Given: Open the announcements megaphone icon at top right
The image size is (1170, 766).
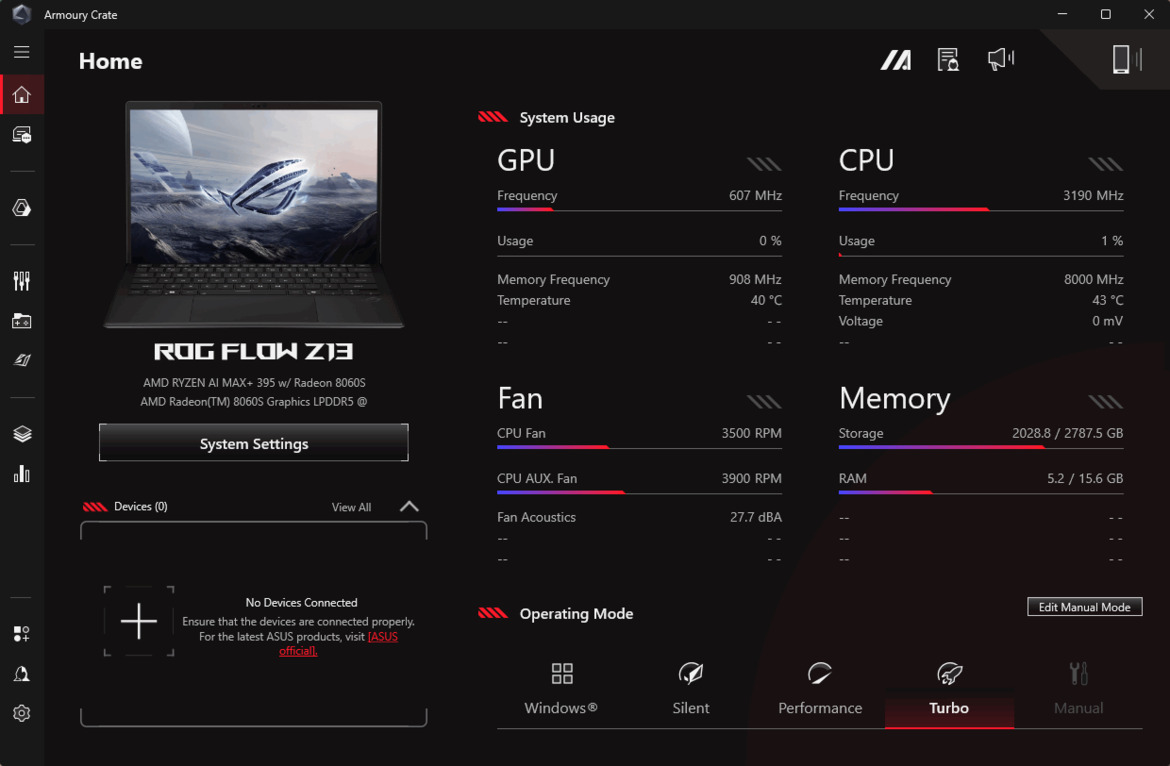Looking at the screenshot, I should click(x=1000, y=59).
